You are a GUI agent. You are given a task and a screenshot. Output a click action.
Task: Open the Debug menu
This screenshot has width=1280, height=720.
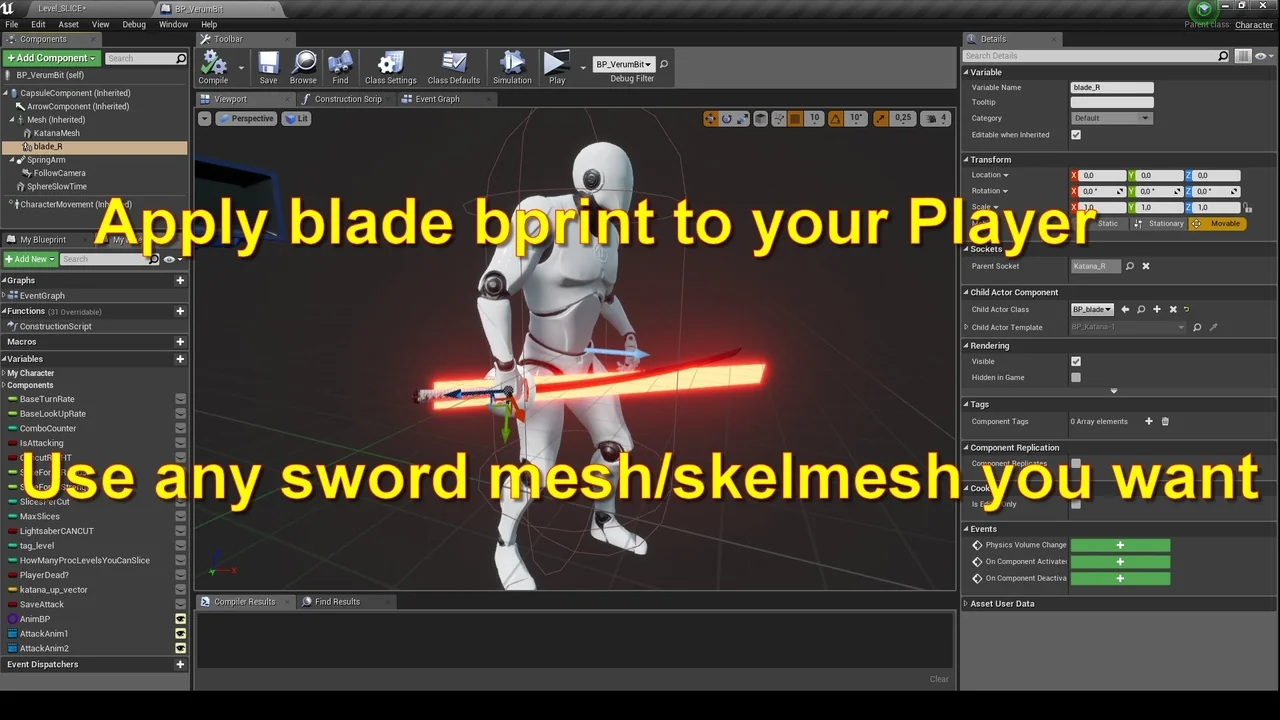(x=134, y=24)
